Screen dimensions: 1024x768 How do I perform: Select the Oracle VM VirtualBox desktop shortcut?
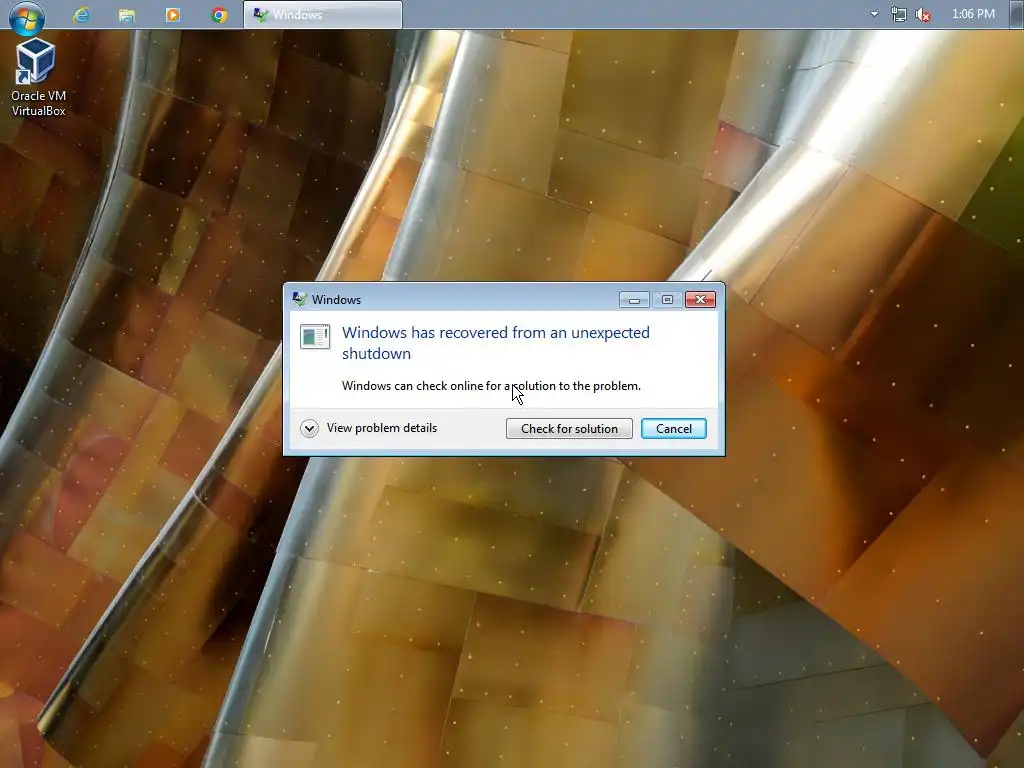pos(37,77)
